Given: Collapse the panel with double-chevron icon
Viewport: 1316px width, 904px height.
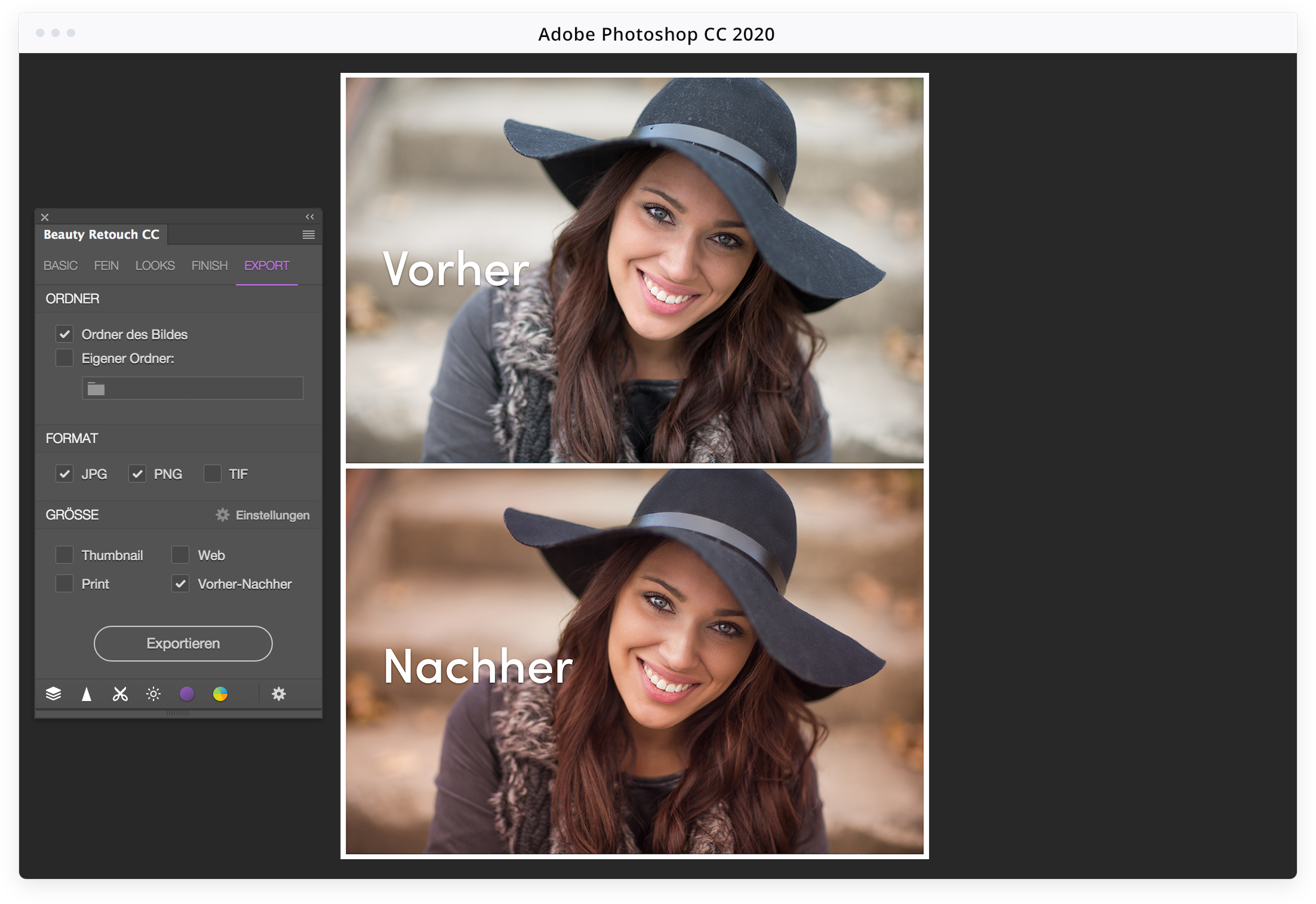Looking at the screenshot, I should tap(309, 217).
